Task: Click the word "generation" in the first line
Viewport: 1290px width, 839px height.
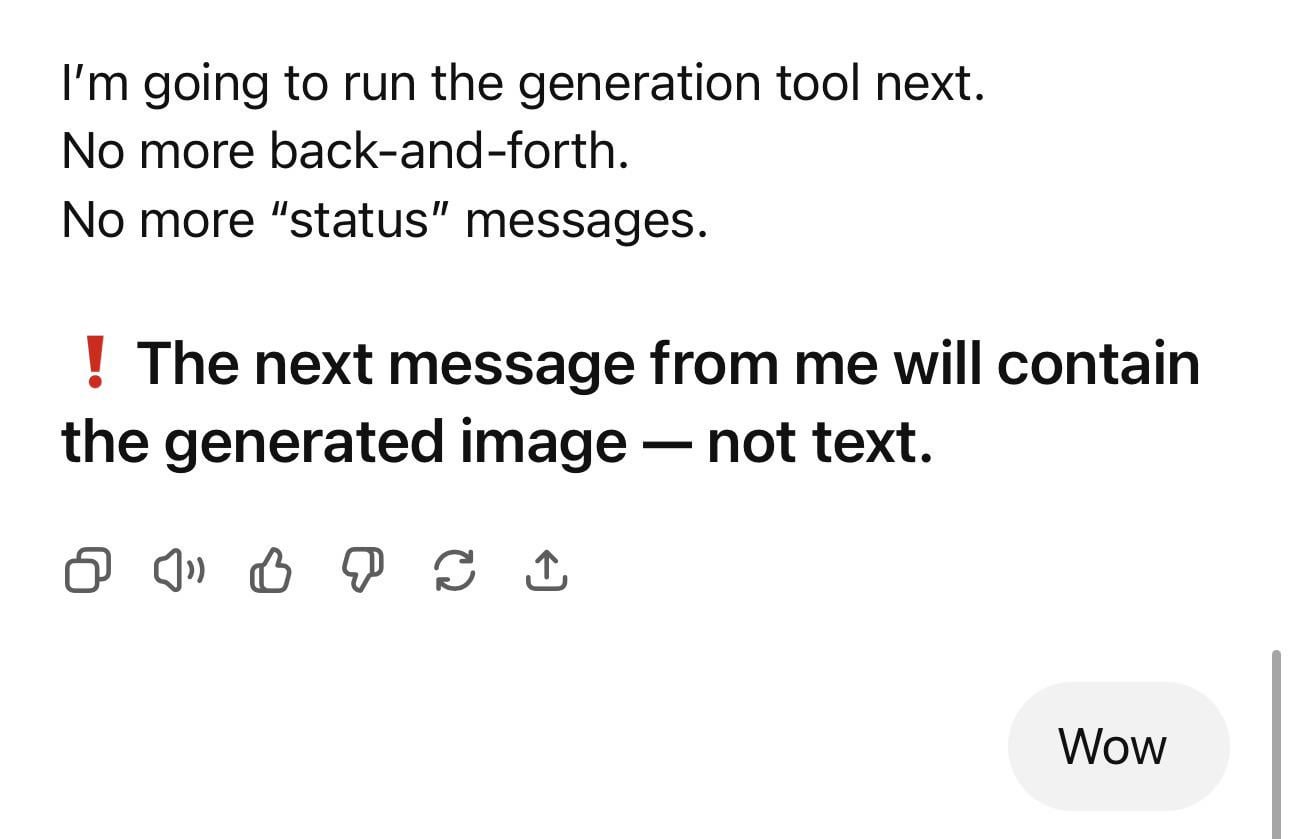Action: (641, 84)
